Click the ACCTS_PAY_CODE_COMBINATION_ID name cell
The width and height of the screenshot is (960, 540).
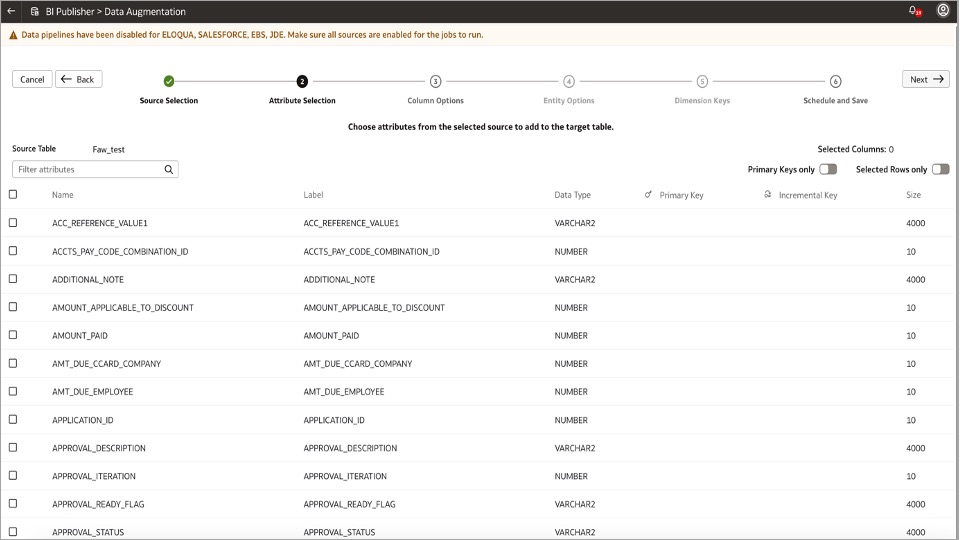[120, 252]
